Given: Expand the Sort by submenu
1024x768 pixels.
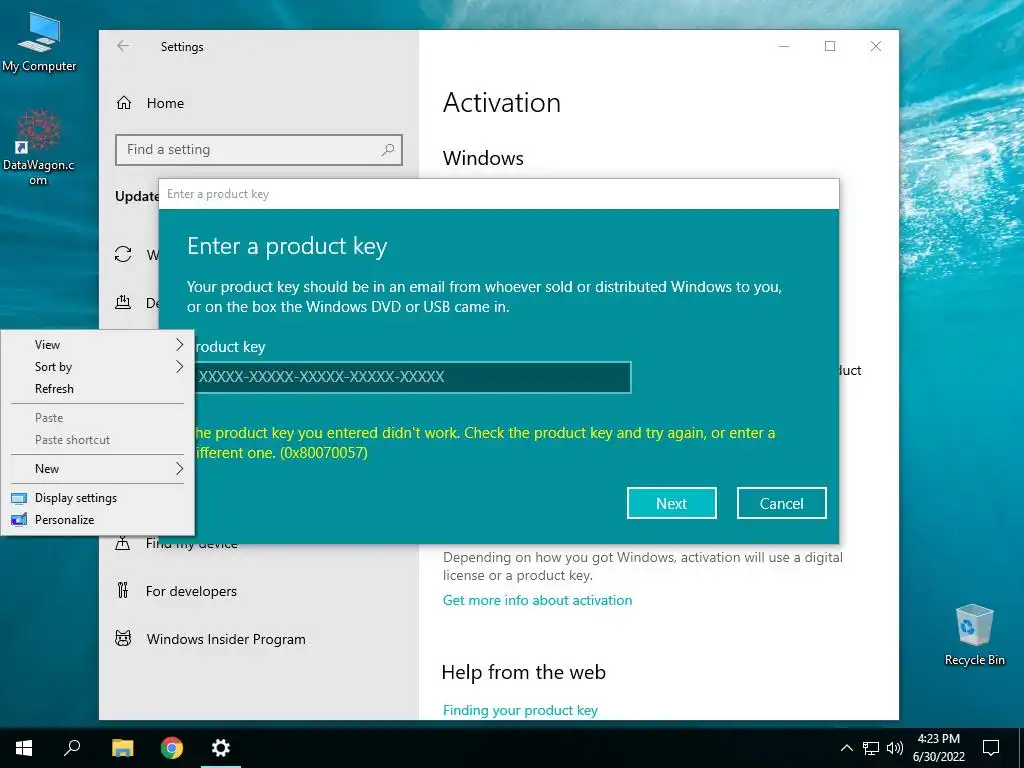Looking at the screenshot, I should [98, 367].
